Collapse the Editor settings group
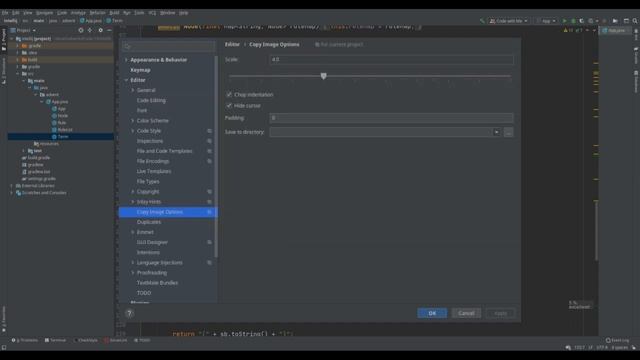The image size is (640, 360). coord(126,80)
